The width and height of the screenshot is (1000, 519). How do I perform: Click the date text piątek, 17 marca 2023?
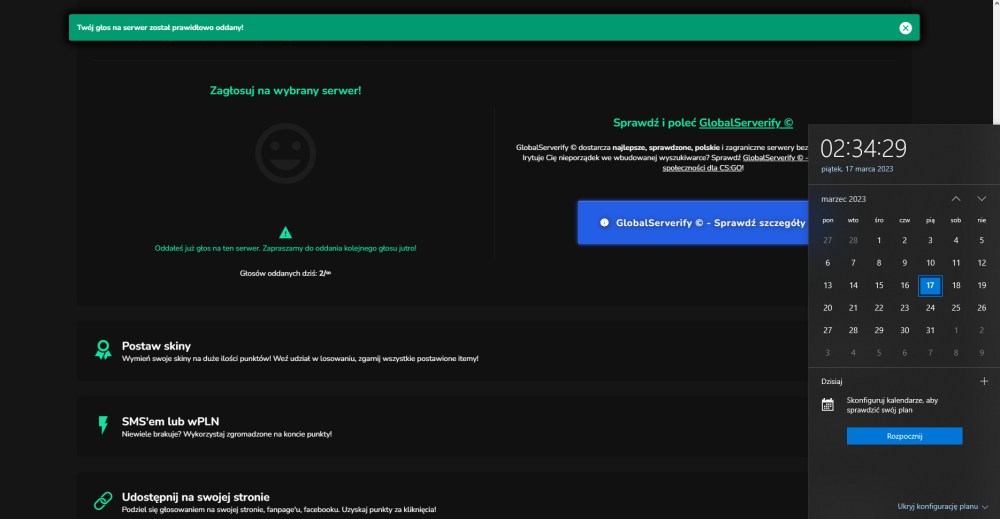tap(857, 169)
